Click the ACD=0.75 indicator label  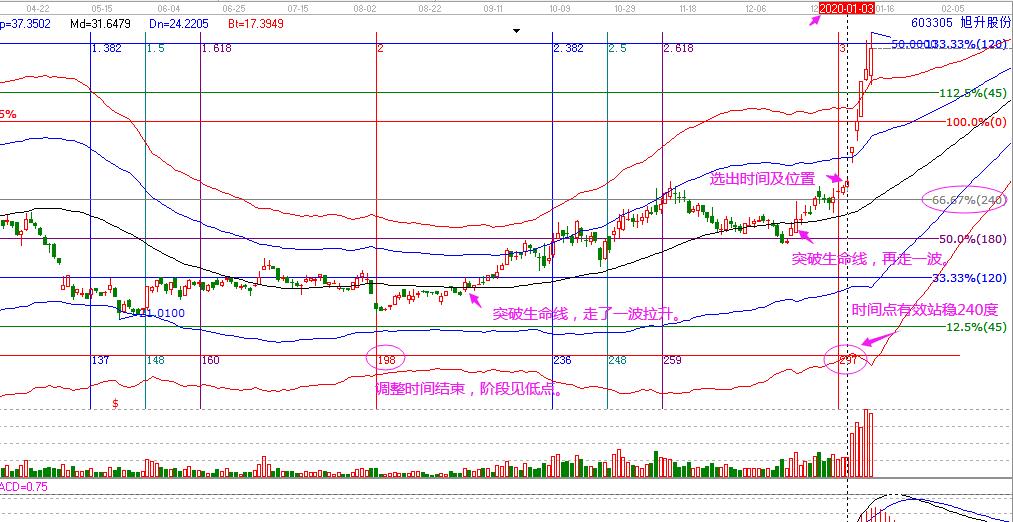pyautogui.click(x=22, y=486)
